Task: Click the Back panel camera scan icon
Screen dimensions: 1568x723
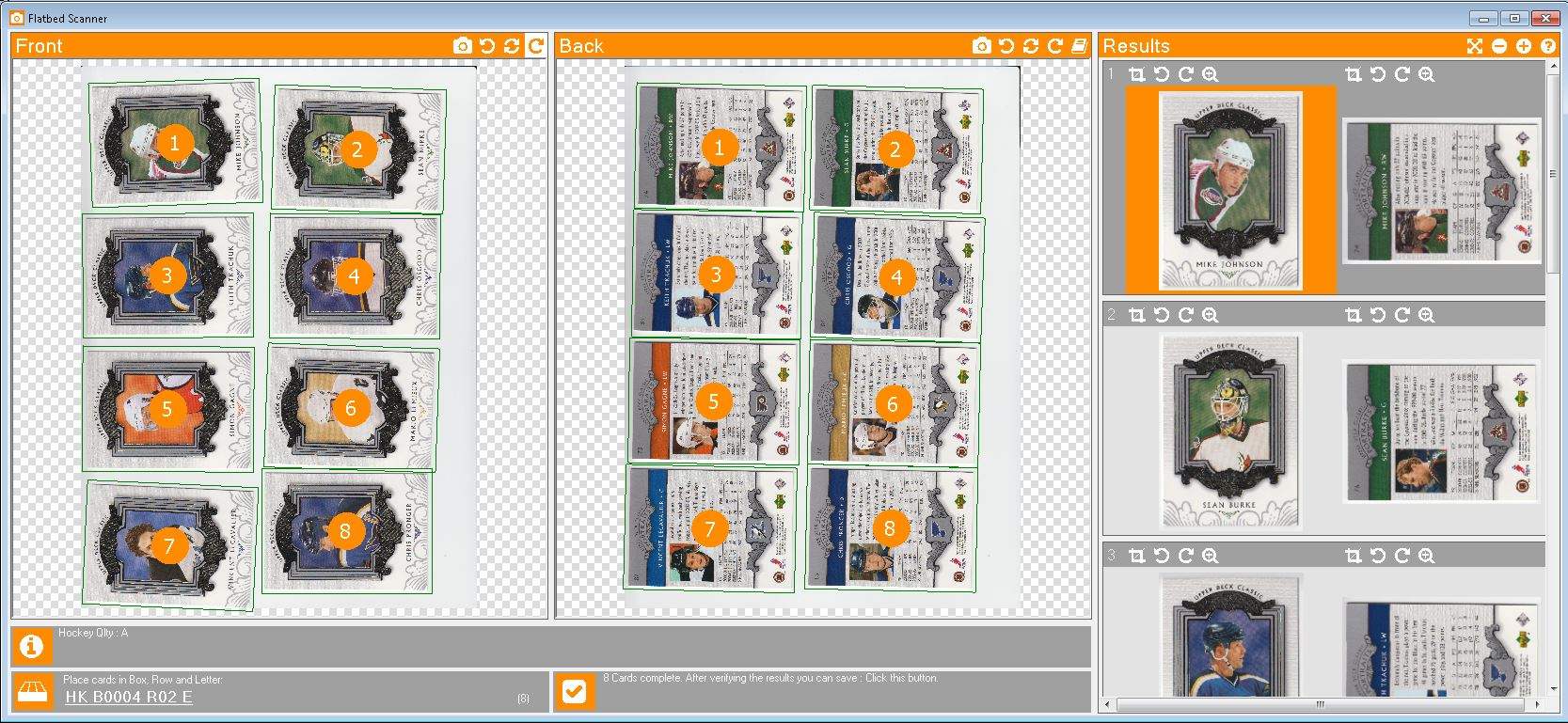Action: point(982,46)
